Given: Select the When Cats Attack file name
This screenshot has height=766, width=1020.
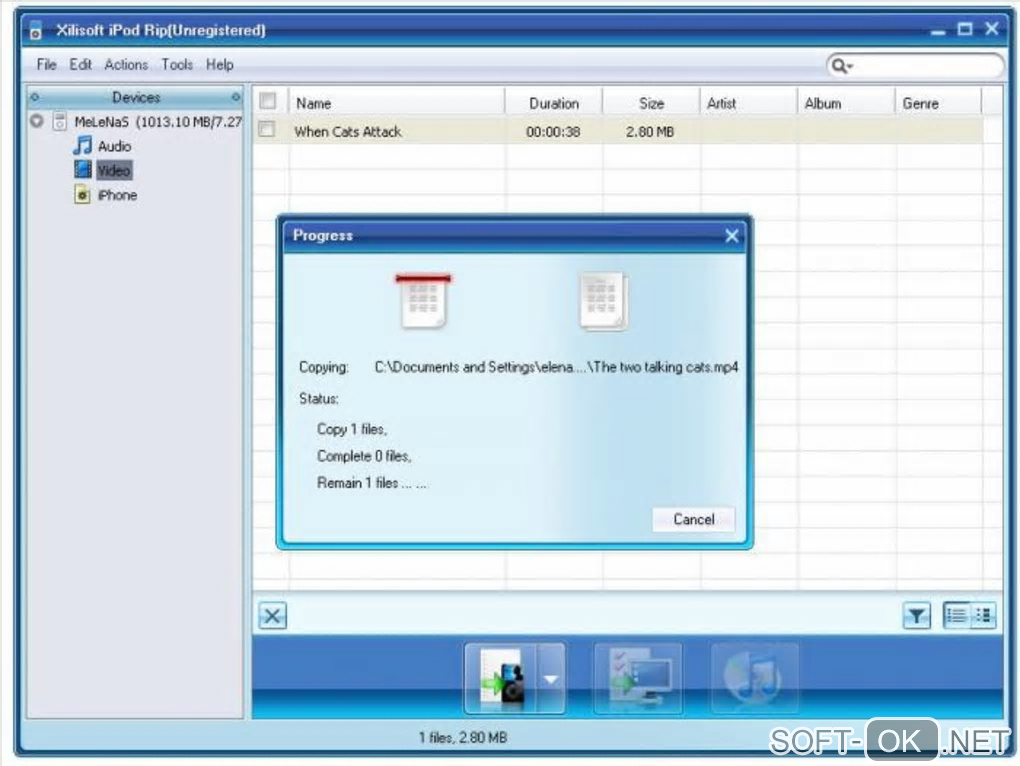Looking at the screenshot, I should tap(348, 131).
